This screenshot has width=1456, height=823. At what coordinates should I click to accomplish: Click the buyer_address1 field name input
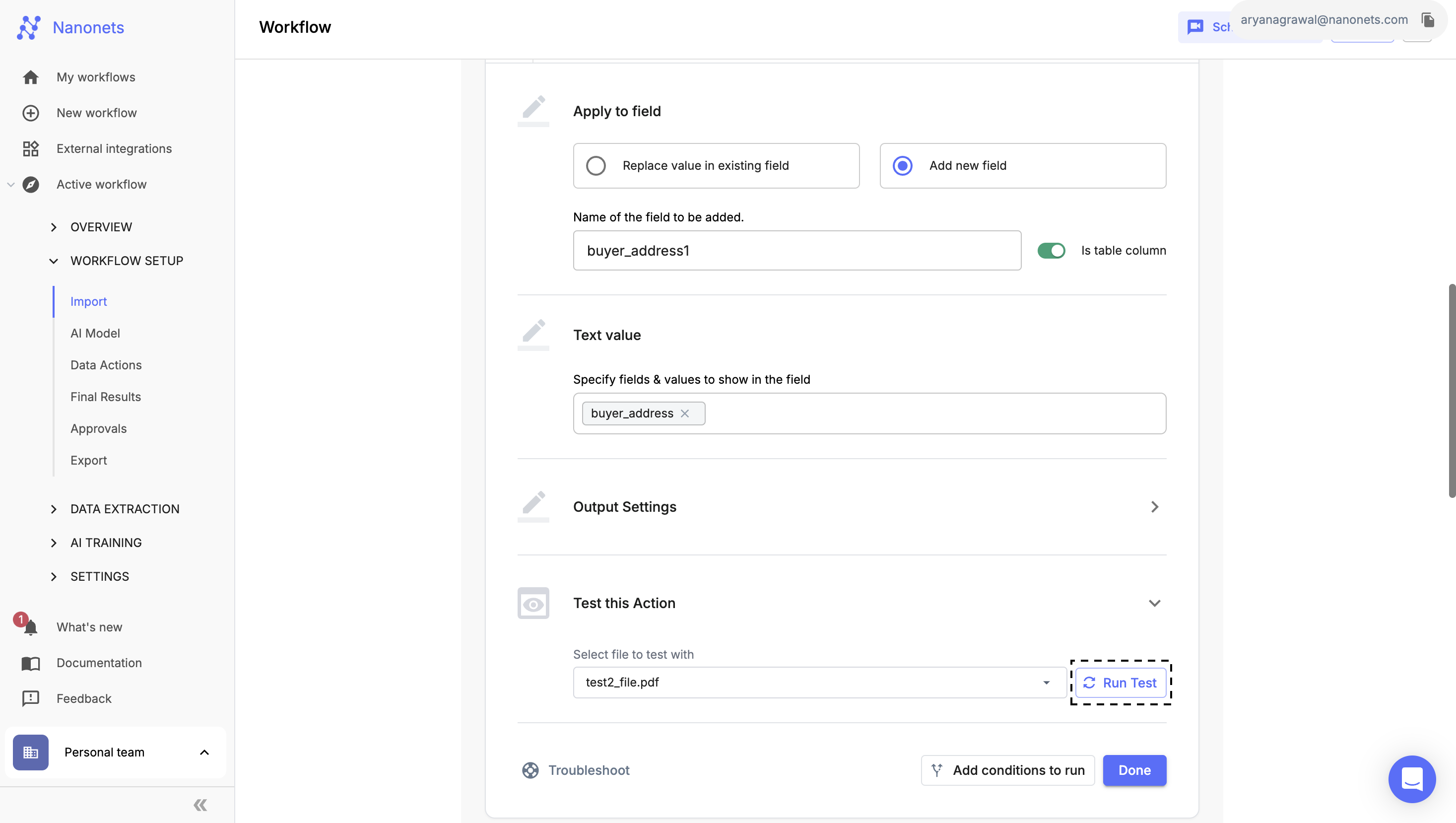(797, 250)
